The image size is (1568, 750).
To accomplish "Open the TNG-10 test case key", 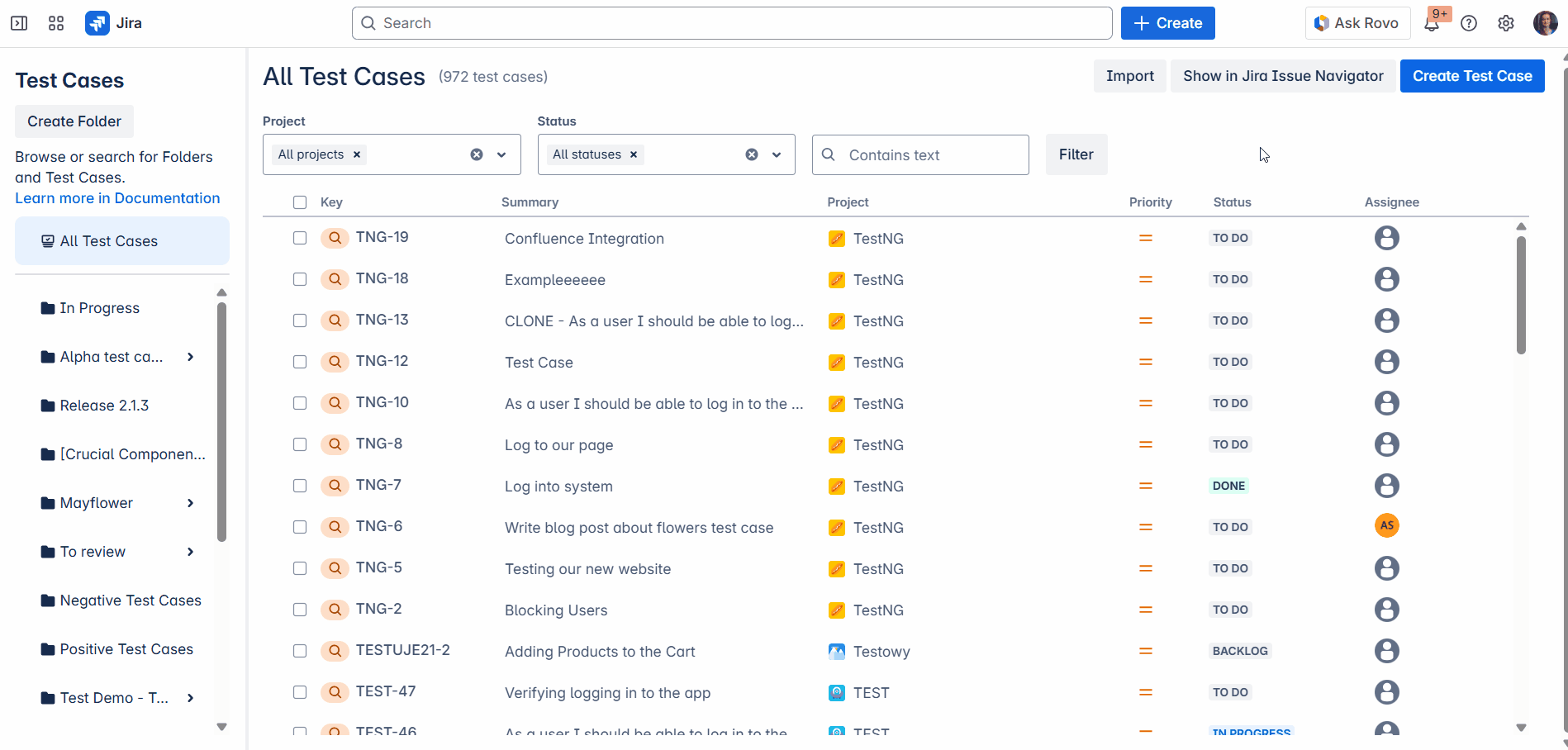I will (382, 402).
